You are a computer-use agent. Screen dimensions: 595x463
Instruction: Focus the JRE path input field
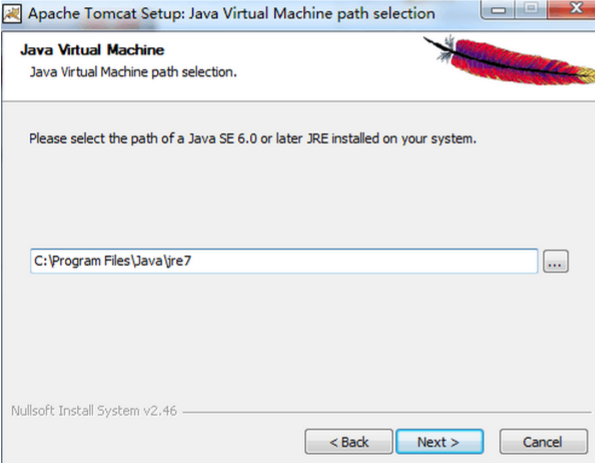point(284,261)
